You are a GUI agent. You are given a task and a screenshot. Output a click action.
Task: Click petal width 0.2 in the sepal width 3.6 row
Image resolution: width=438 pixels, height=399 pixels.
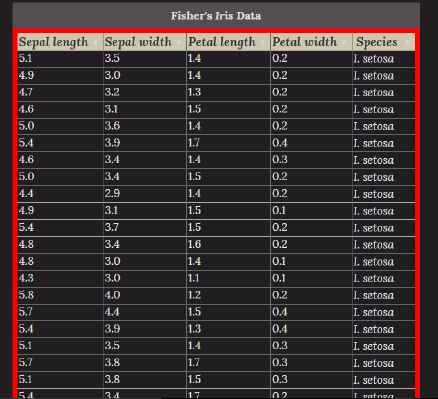coord(311,126)
